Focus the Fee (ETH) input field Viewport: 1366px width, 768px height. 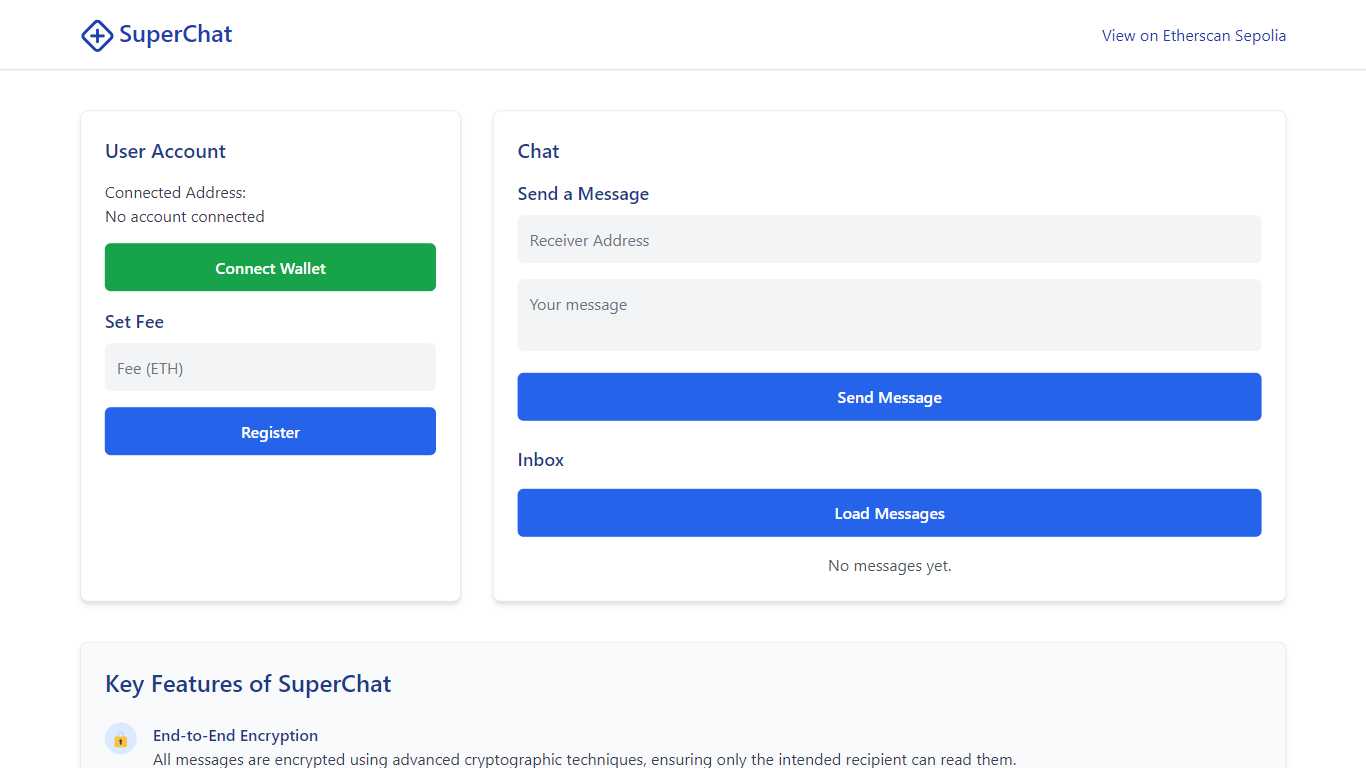click(270, 368)
